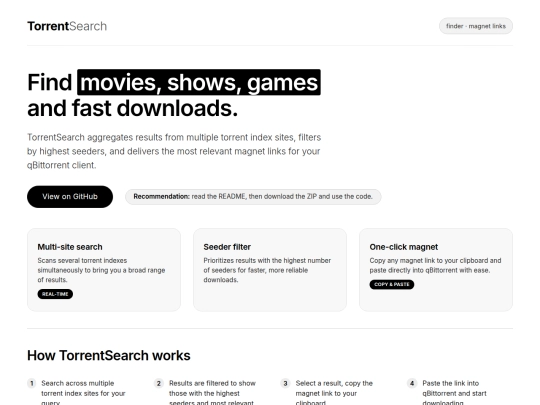The height and width of the screenshot is (405, 540).
Task: Click the Seeder filter card title
Action: (x=227, y=247)
